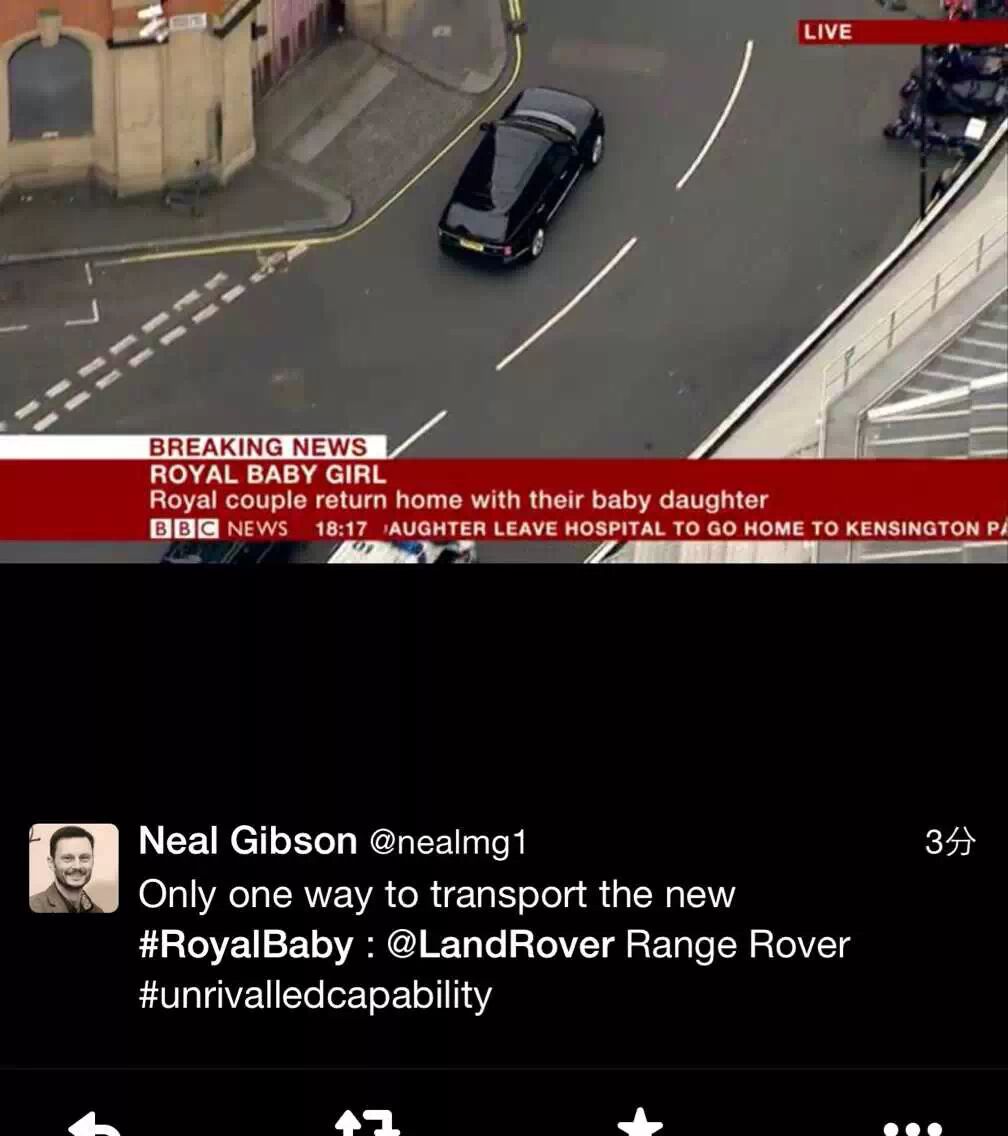Retweet Neal Gibson's tweet
Viewport: 1008px width, 1136px height.
(367, 1123)
